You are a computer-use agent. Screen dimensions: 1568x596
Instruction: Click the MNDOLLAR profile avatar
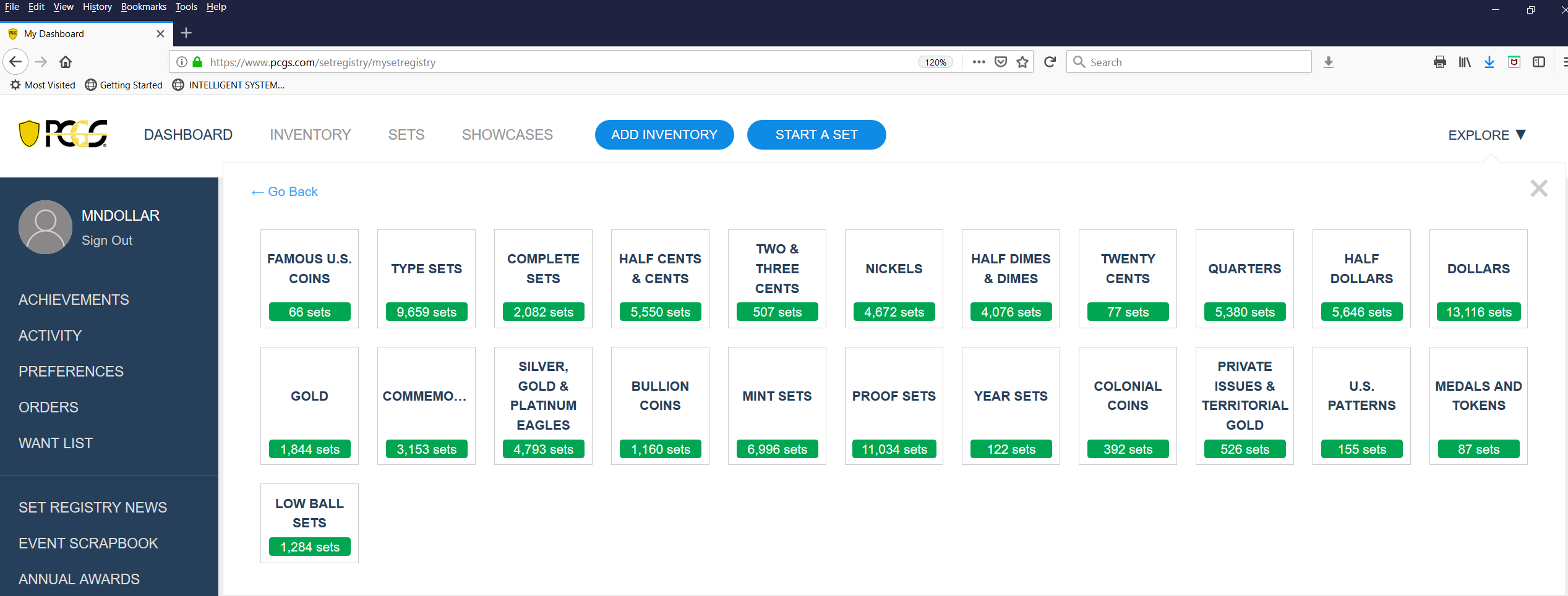point(45,227)
